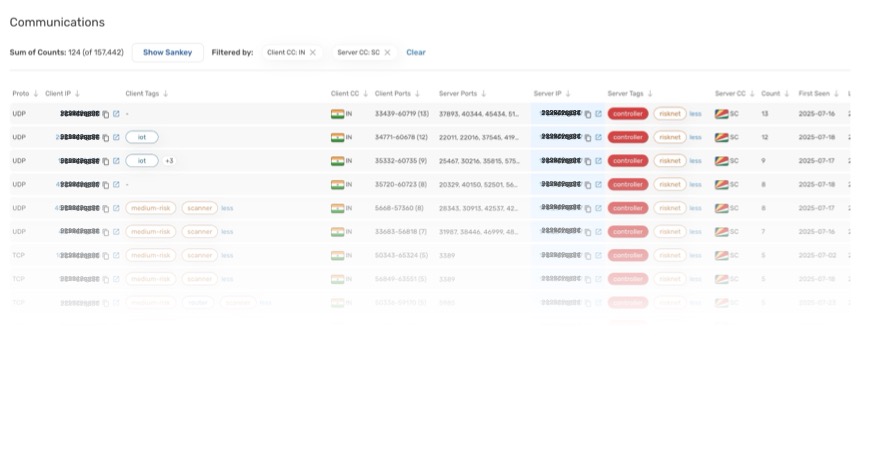Select risknet server tag in count 13 row
This screenshot has height=454, width=891.
pyautogui.click(x=670, y=114)
